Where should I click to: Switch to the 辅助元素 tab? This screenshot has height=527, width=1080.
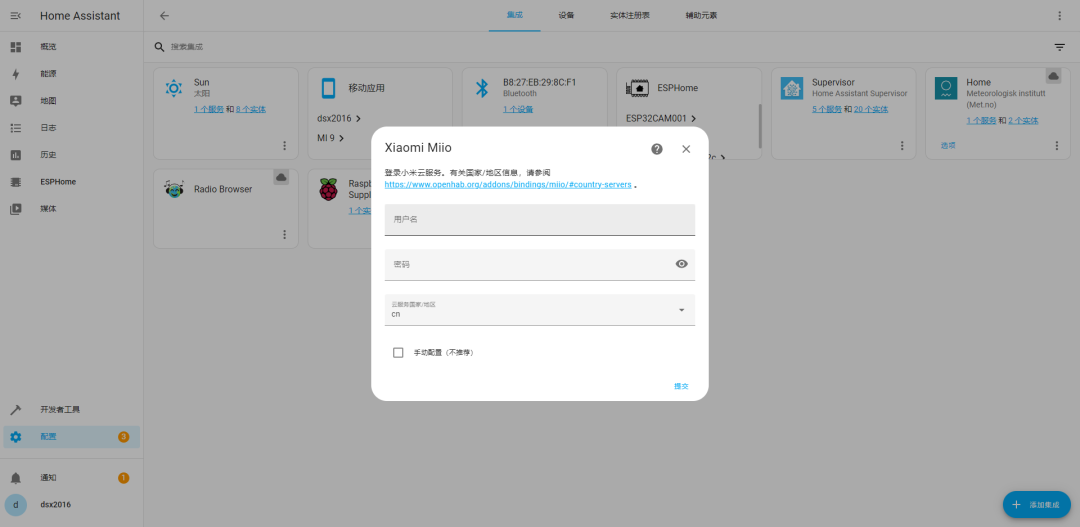(701, 15)
